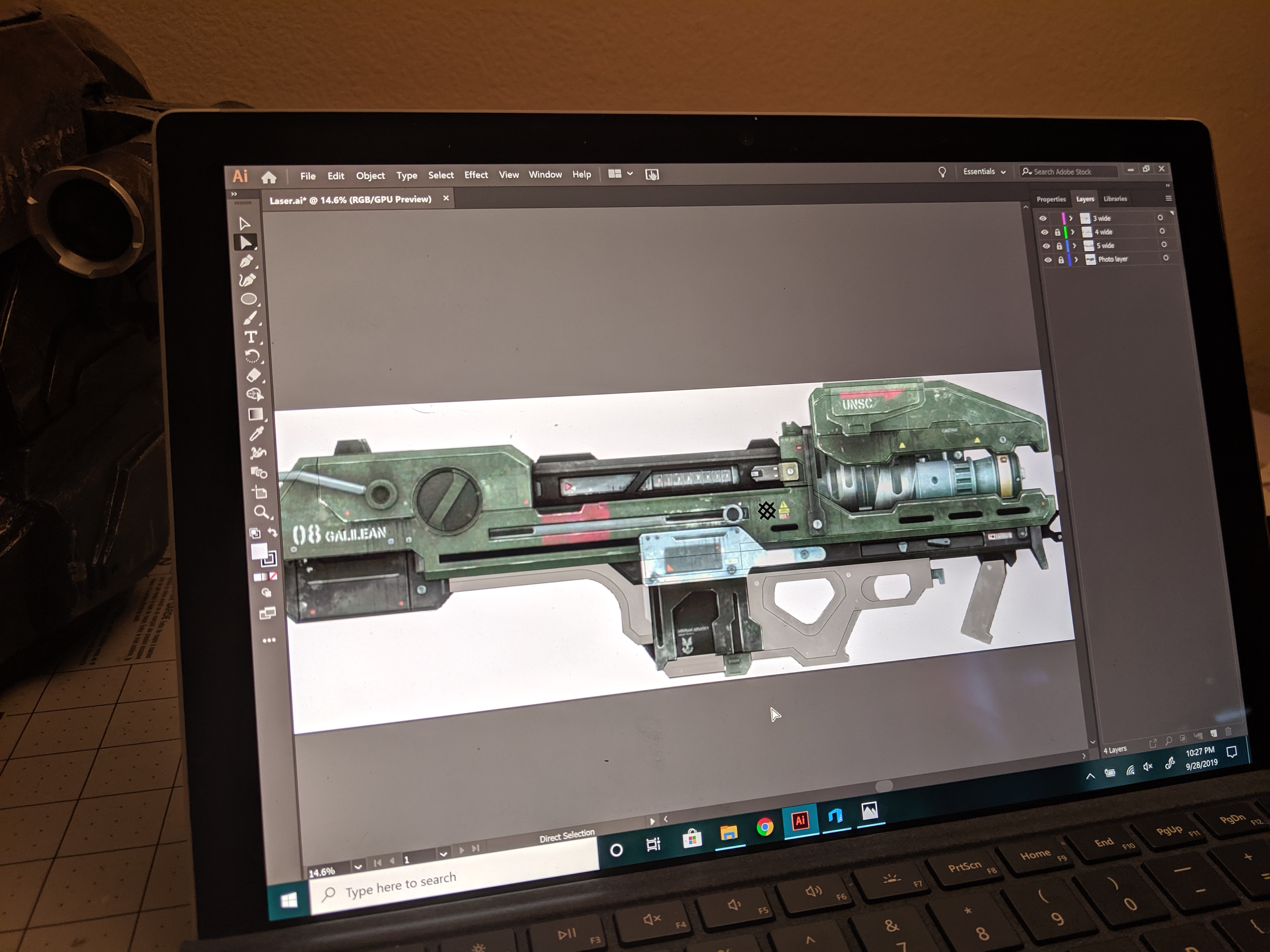Open Chrome from the taskbar

(764, 827)
